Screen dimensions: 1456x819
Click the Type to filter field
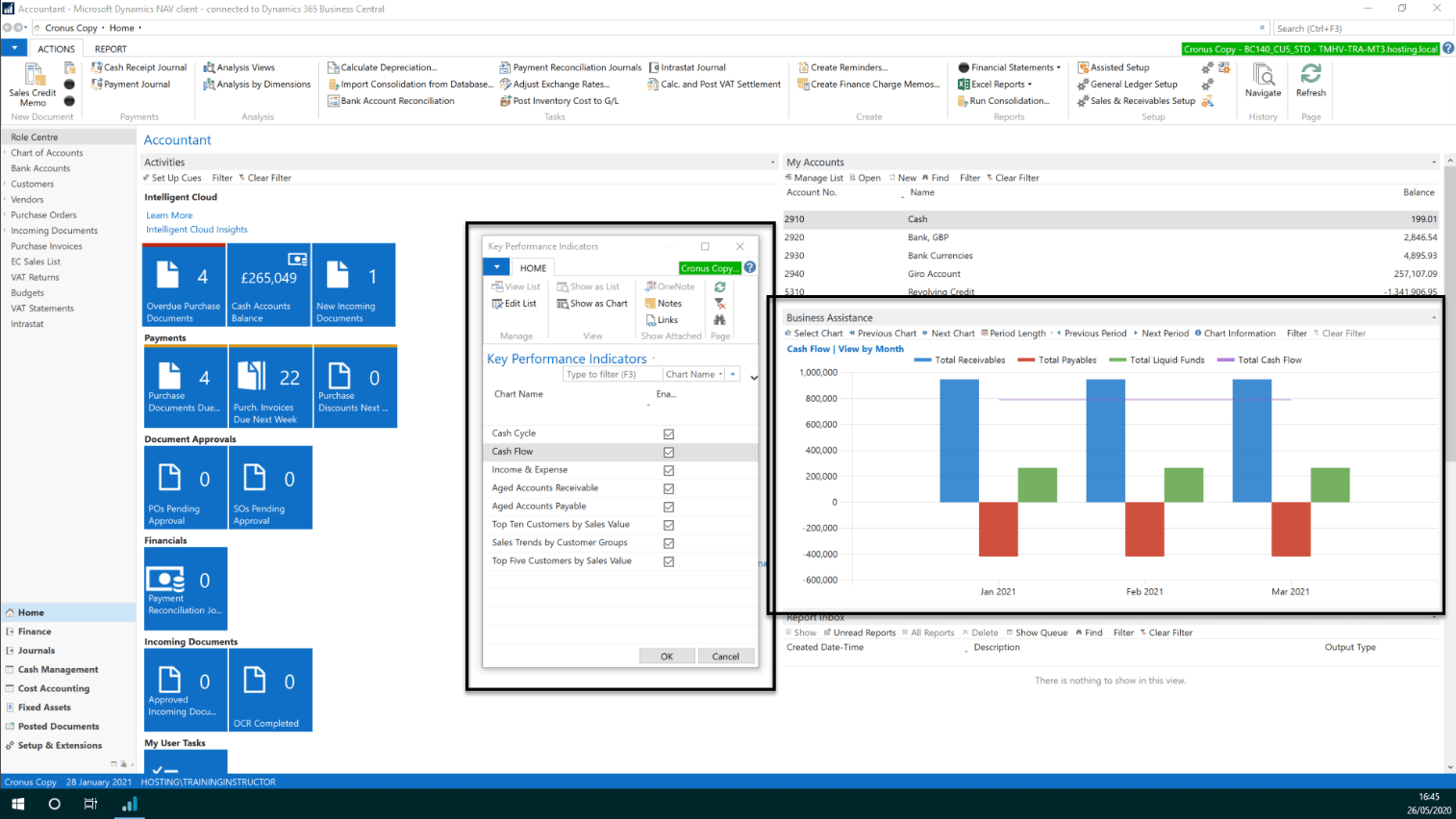click(613, 374)
